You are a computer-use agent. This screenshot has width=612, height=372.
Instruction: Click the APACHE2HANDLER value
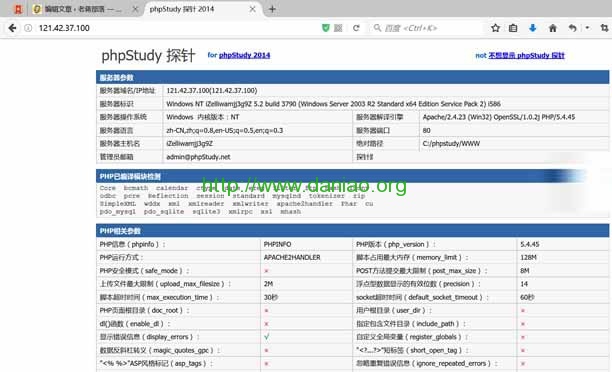pos(292,258)
